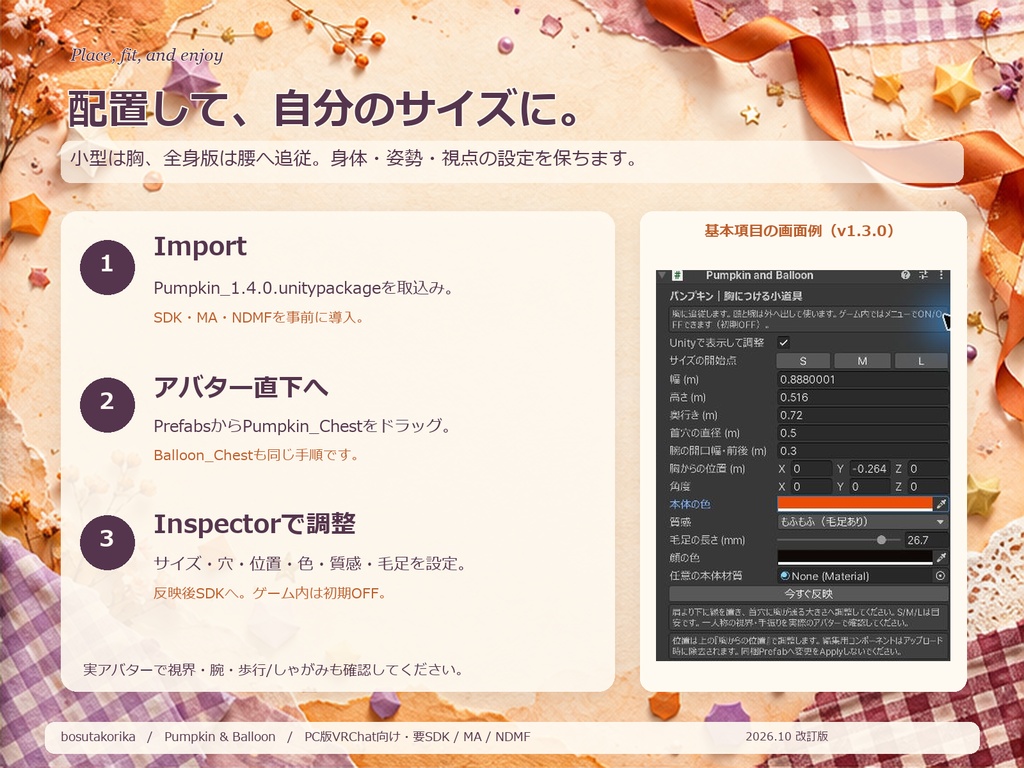Click the 胸からの位置 Y field showing -0.264
This screenshot has height=768, width=1024.
pyautogui.click(x=870, y=468)
